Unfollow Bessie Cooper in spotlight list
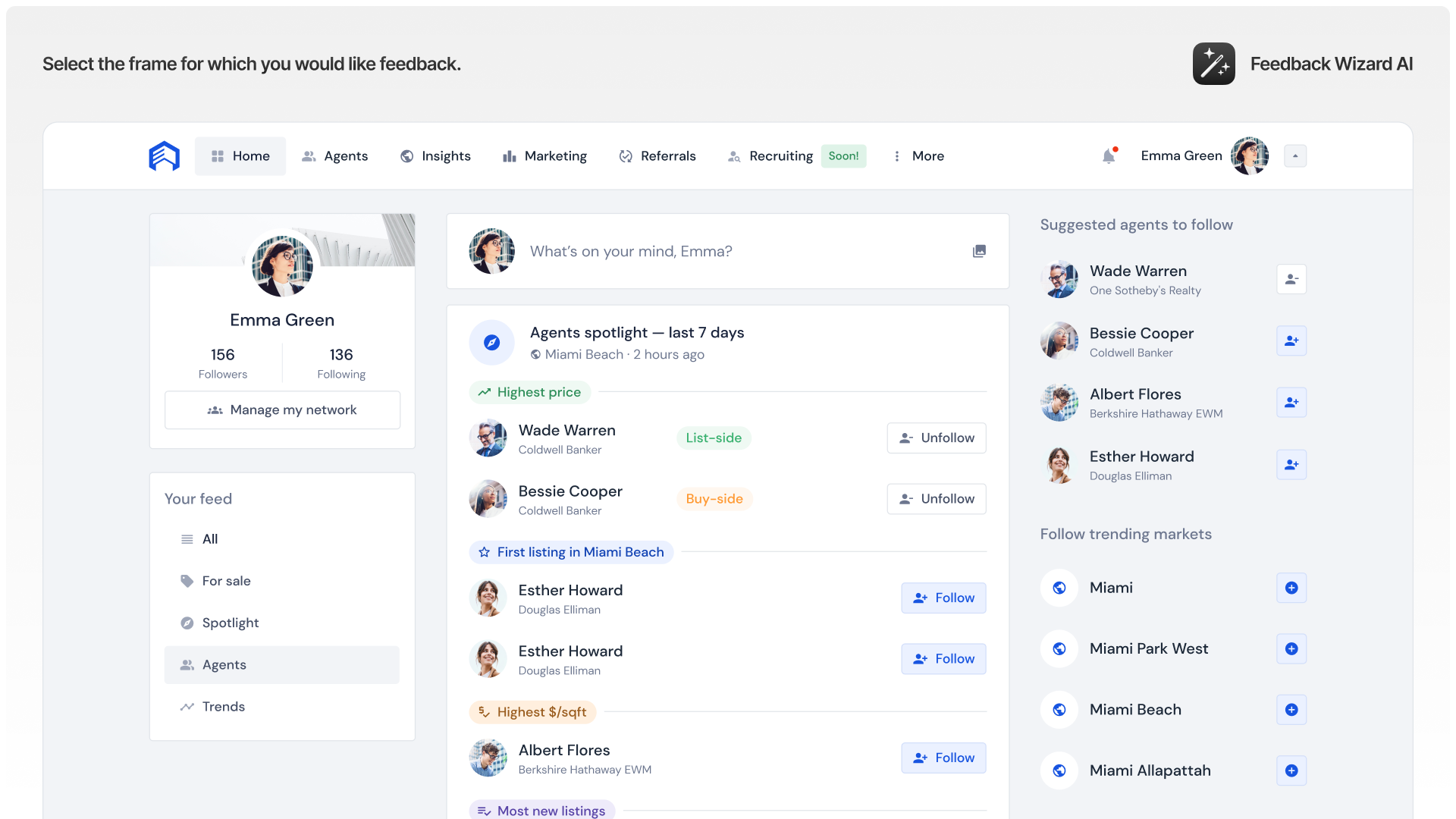 pos(937,499)
